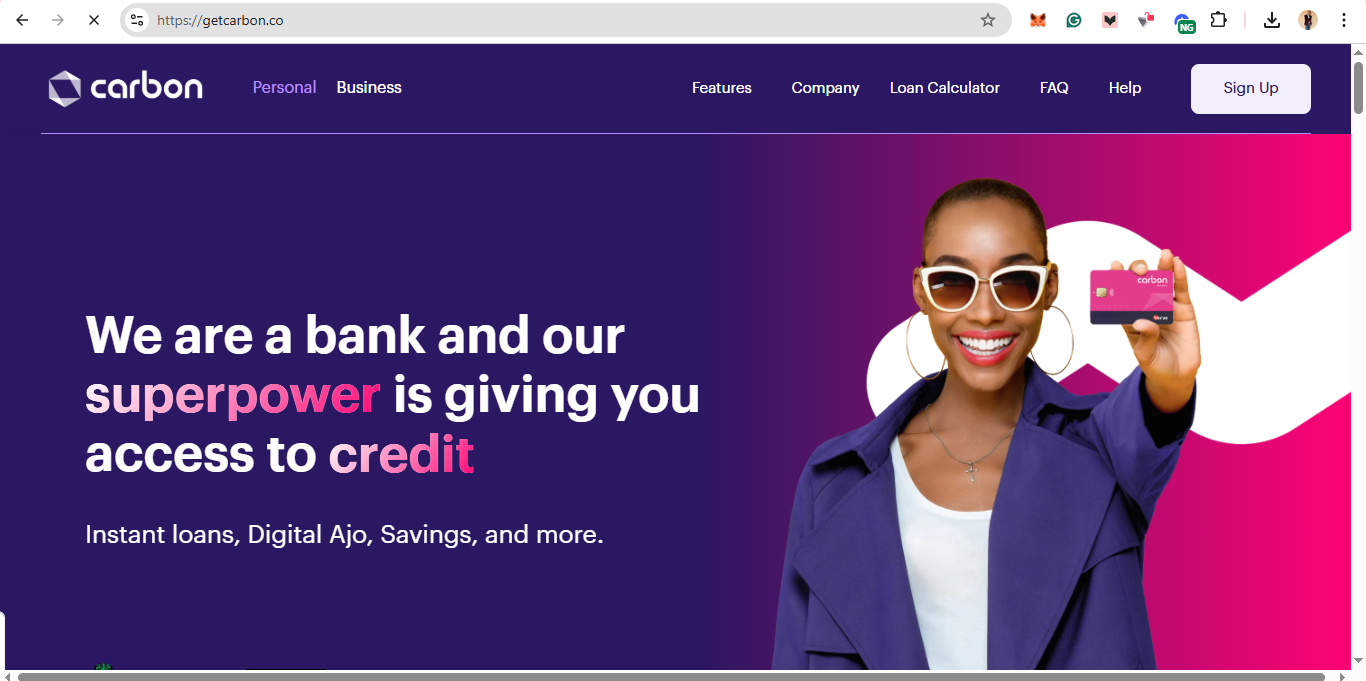Click the site information icon in address bar
1366x681 pixels.
coord(138,20)
